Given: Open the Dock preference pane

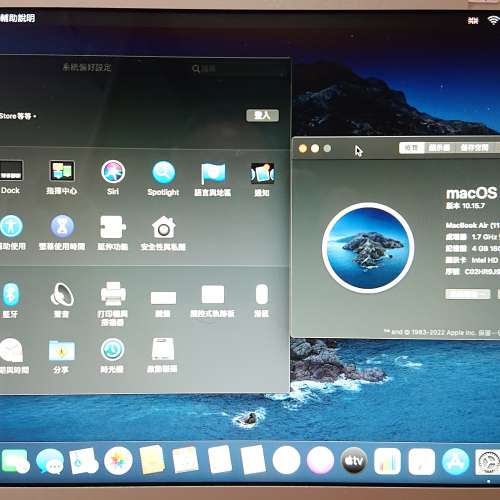Looking at the screenshot, I should coord(11,177).
